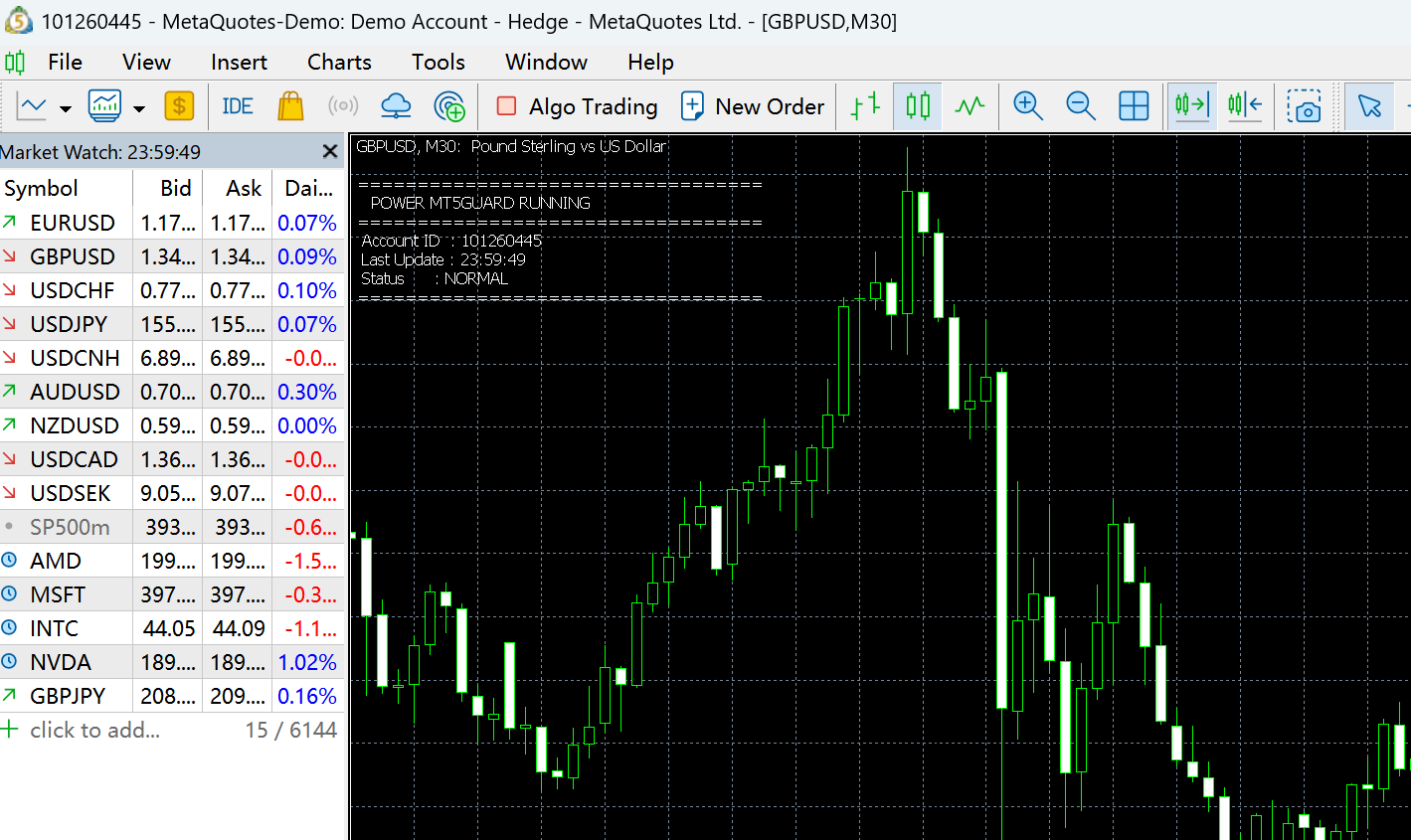Take a chart screenshot with camera icon

1304,106
